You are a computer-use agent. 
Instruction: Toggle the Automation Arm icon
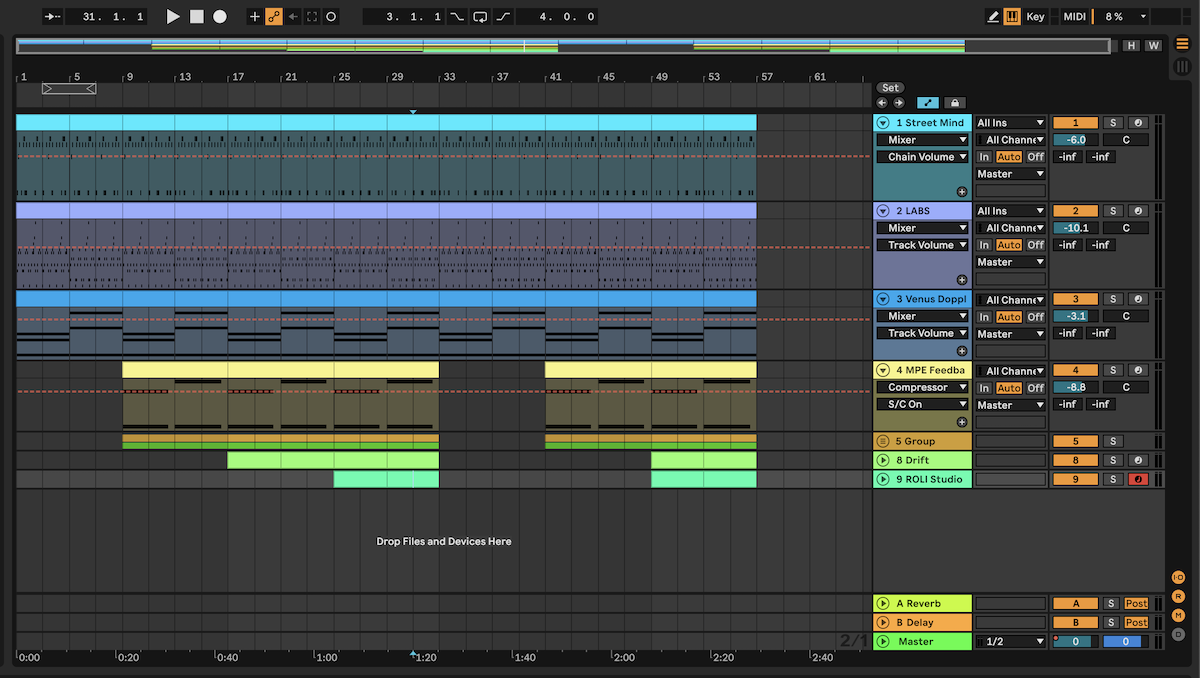[x=274, y=17]
